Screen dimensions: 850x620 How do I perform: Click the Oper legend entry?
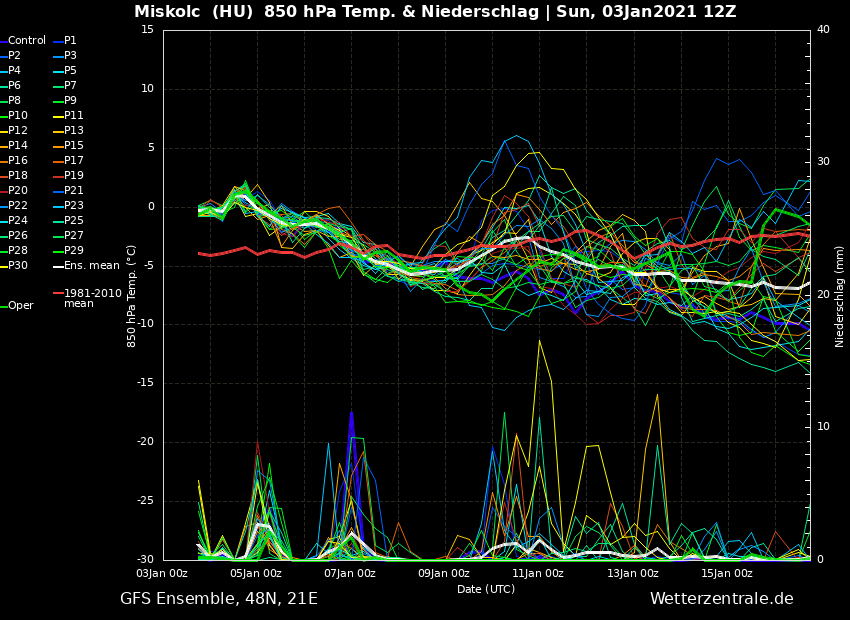pos(20,306)
